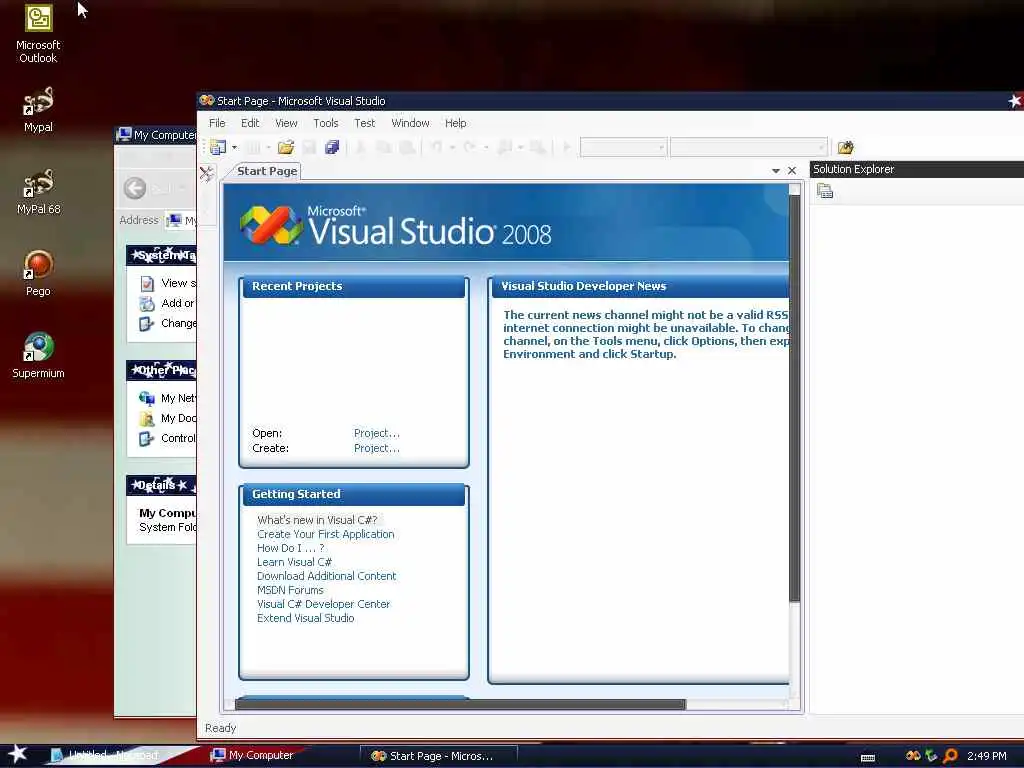Select the Start Page tab
Image resolution: width=1024 pixels, height=768 pixels.
pos(266,171)
